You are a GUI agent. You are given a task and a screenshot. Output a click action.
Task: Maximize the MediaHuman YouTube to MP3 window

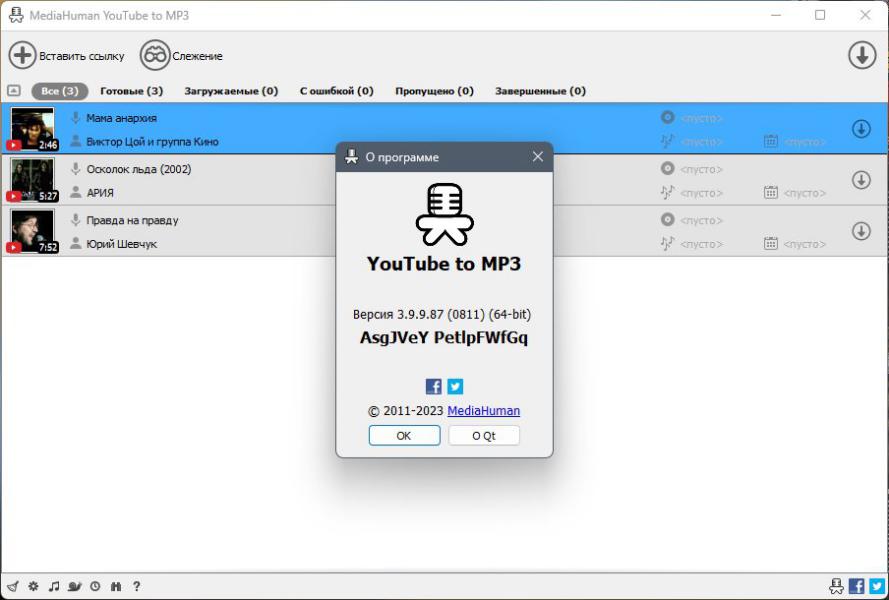820,15
